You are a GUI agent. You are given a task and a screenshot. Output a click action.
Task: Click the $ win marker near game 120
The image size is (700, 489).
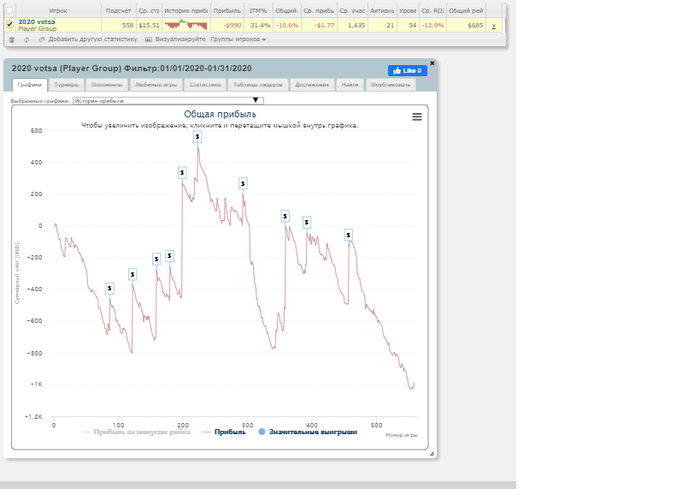pos(132,275)
